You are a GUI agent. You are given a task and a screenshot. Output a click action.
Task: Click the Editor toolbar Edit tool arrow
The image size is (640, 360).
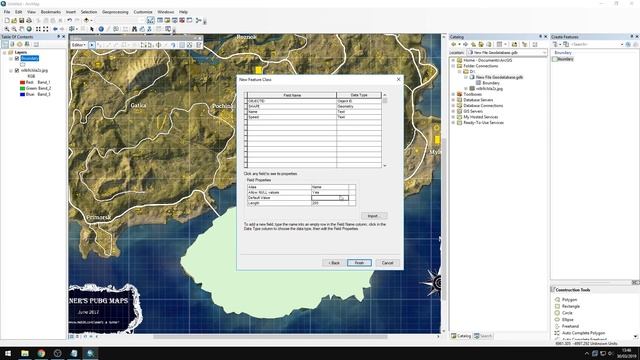click(92, 45)
